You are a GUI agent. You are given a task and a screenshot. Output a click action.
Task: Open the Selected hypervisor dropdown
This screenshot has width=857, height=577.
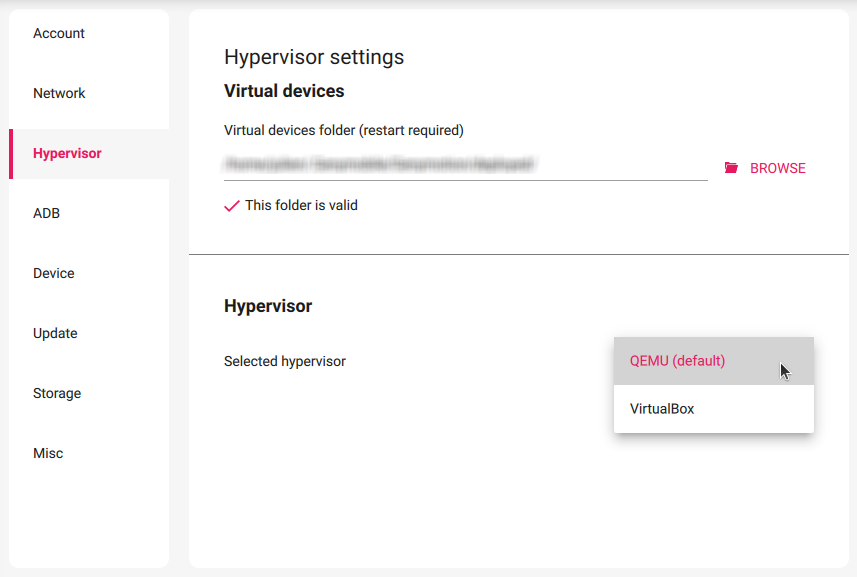click(x=713, y=360)
